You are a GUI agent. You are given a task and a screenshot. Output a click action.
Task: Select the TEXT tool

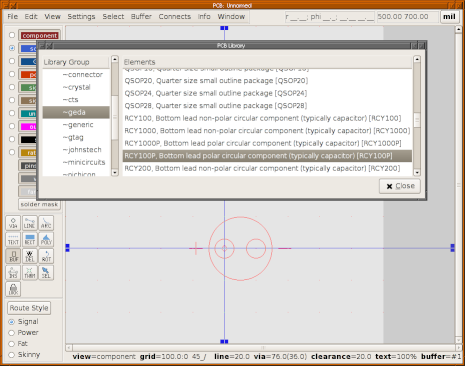(x=13, y=239)
